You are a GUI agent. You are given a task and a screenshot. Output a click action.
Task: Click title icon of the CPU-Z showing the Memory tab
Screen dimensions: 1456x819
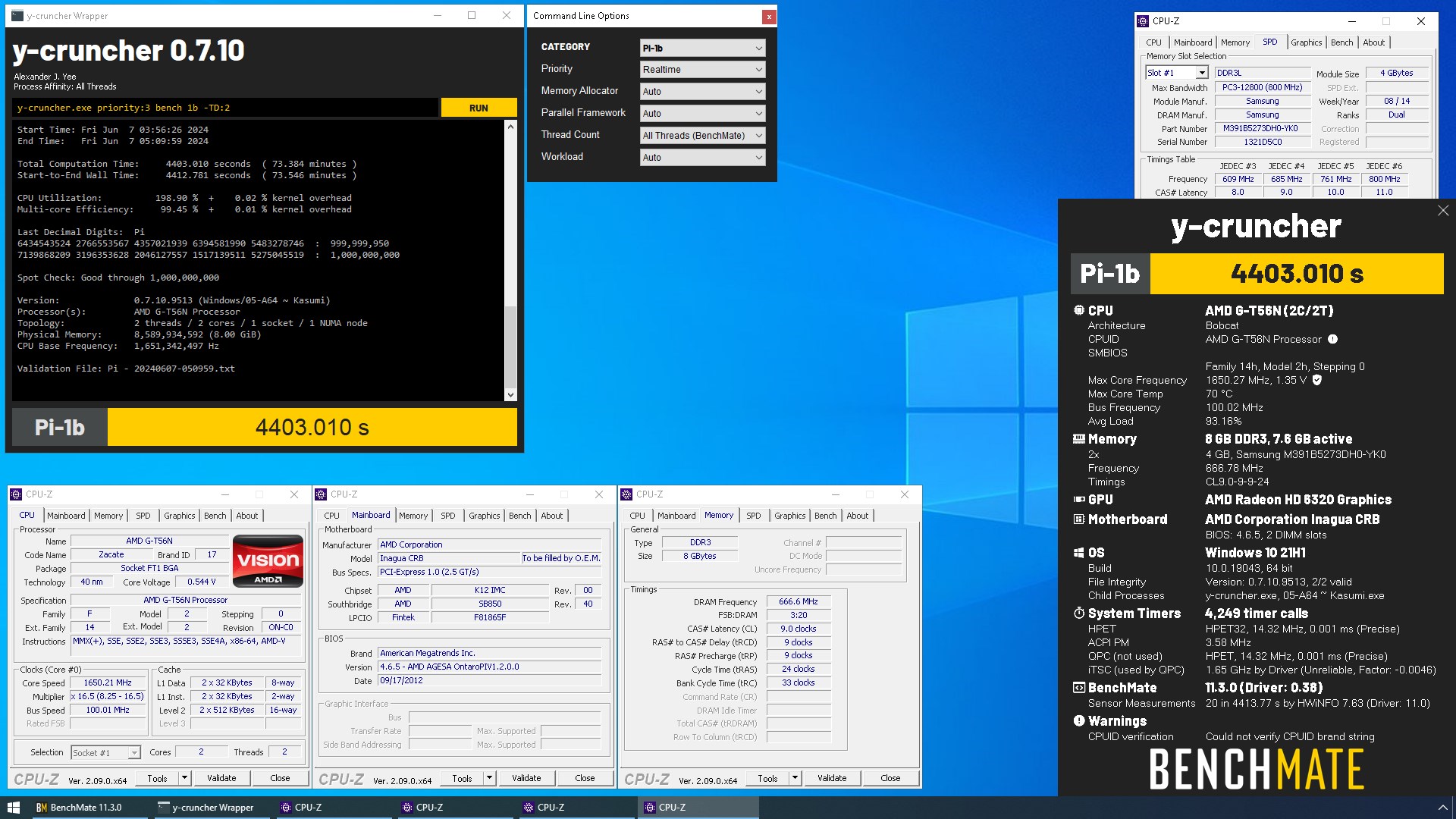coord(626,494)
